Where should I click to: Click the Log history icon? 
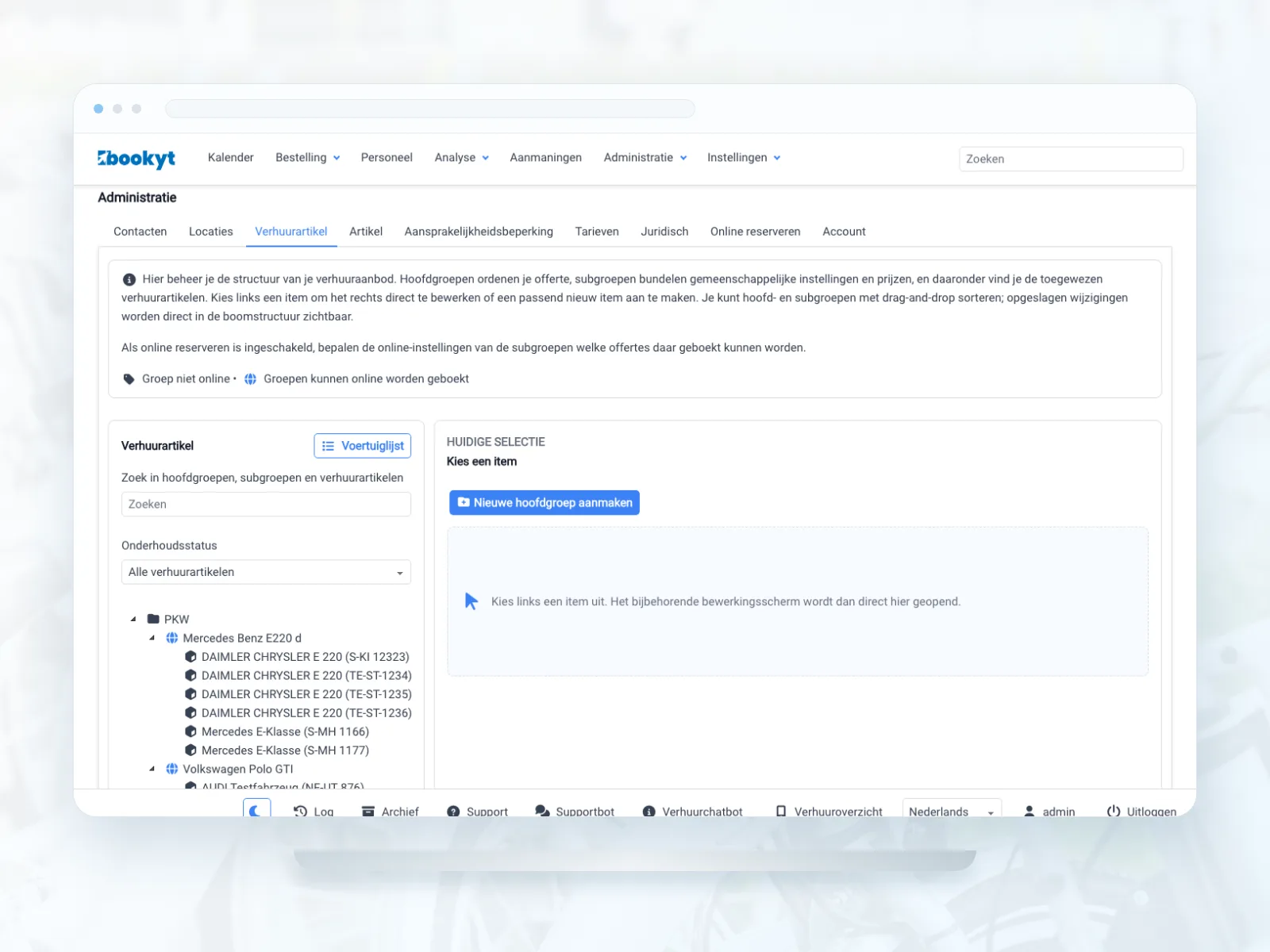tap(300, 812)
